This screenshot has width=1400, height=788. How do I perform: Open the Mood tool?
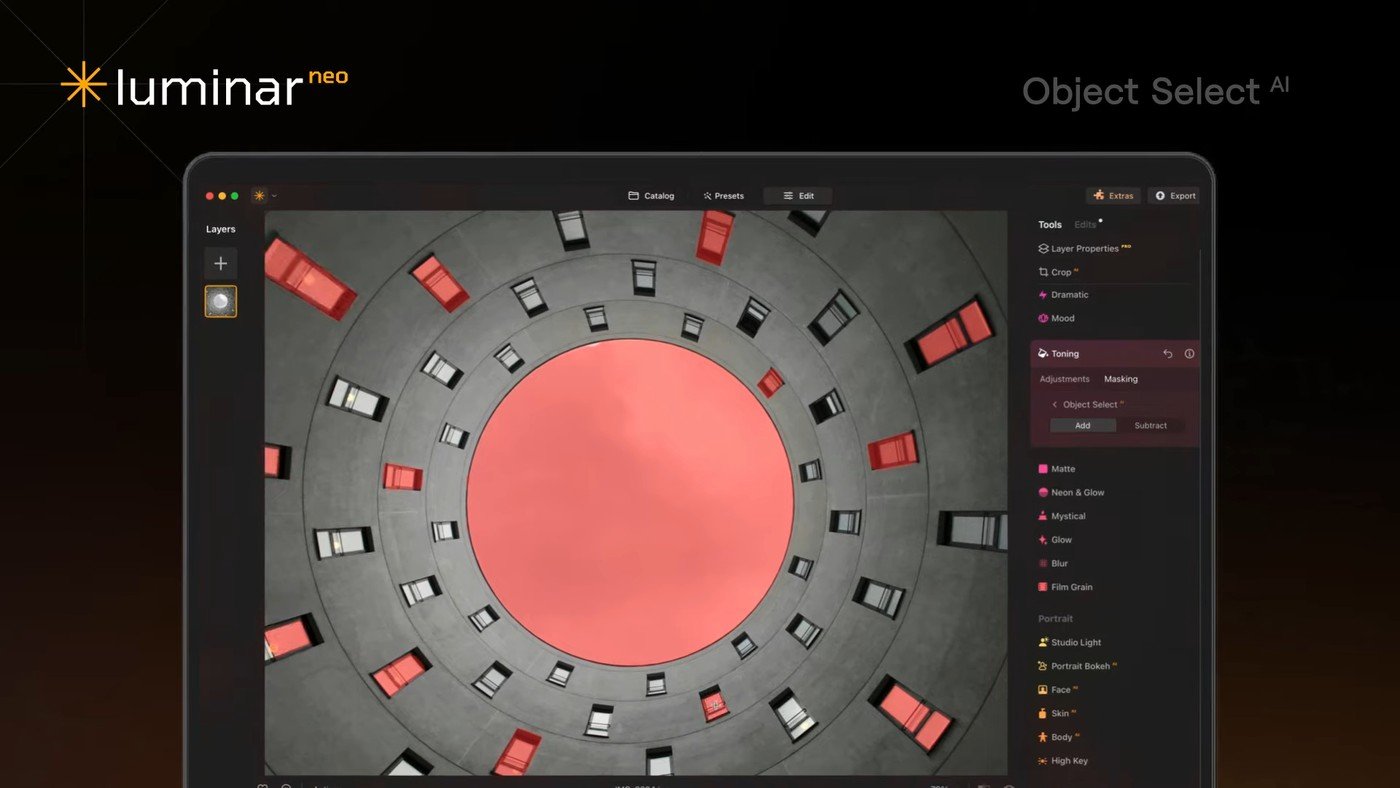pyautogui.click(x=1057, y=318)
